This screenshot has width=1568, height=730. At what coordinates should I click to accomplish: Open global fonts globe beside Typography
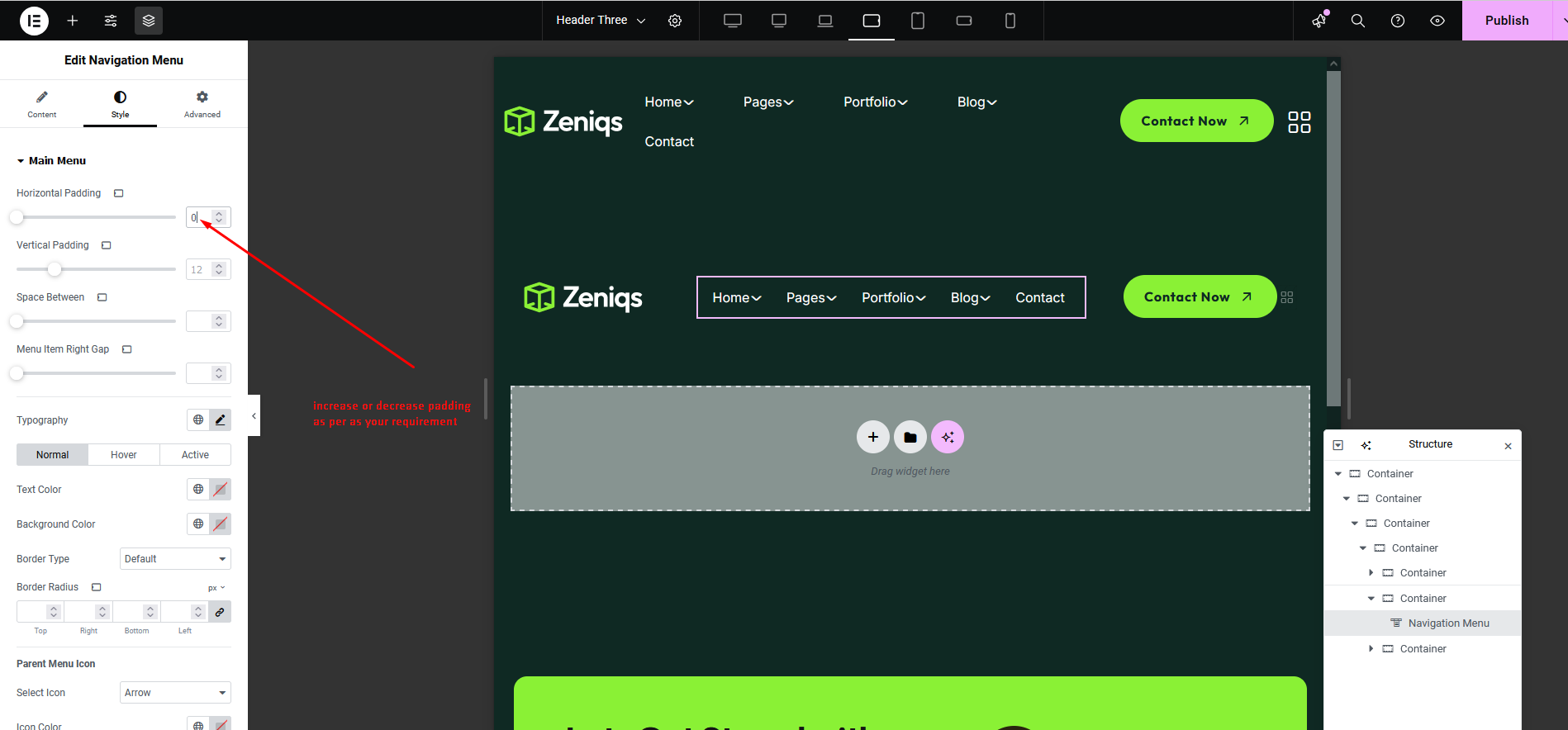[198, 420]
